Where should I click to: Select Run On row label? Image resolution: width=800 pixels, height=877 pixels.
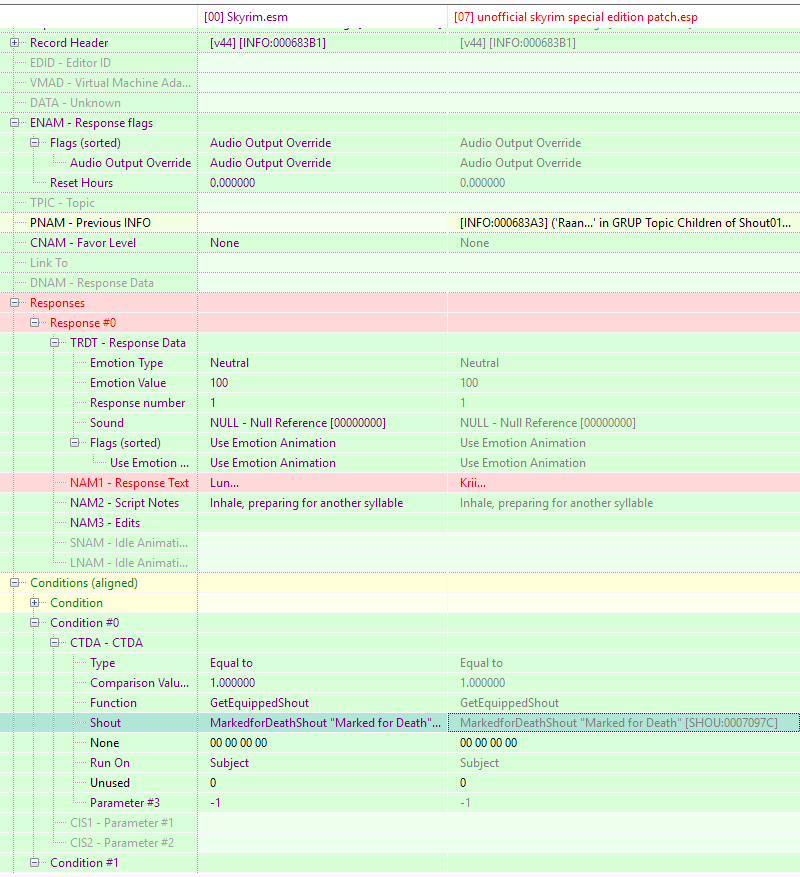[x=110, y=763]
